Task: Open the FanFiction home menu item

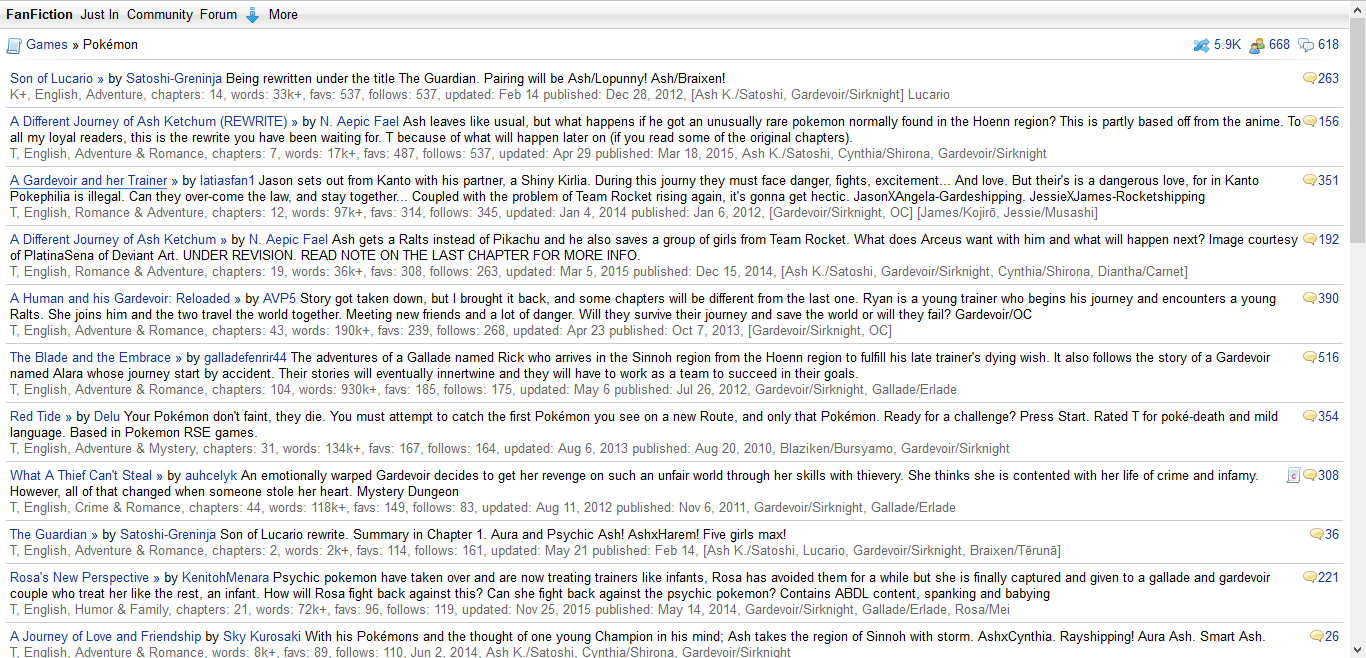Action: (37, 14)
